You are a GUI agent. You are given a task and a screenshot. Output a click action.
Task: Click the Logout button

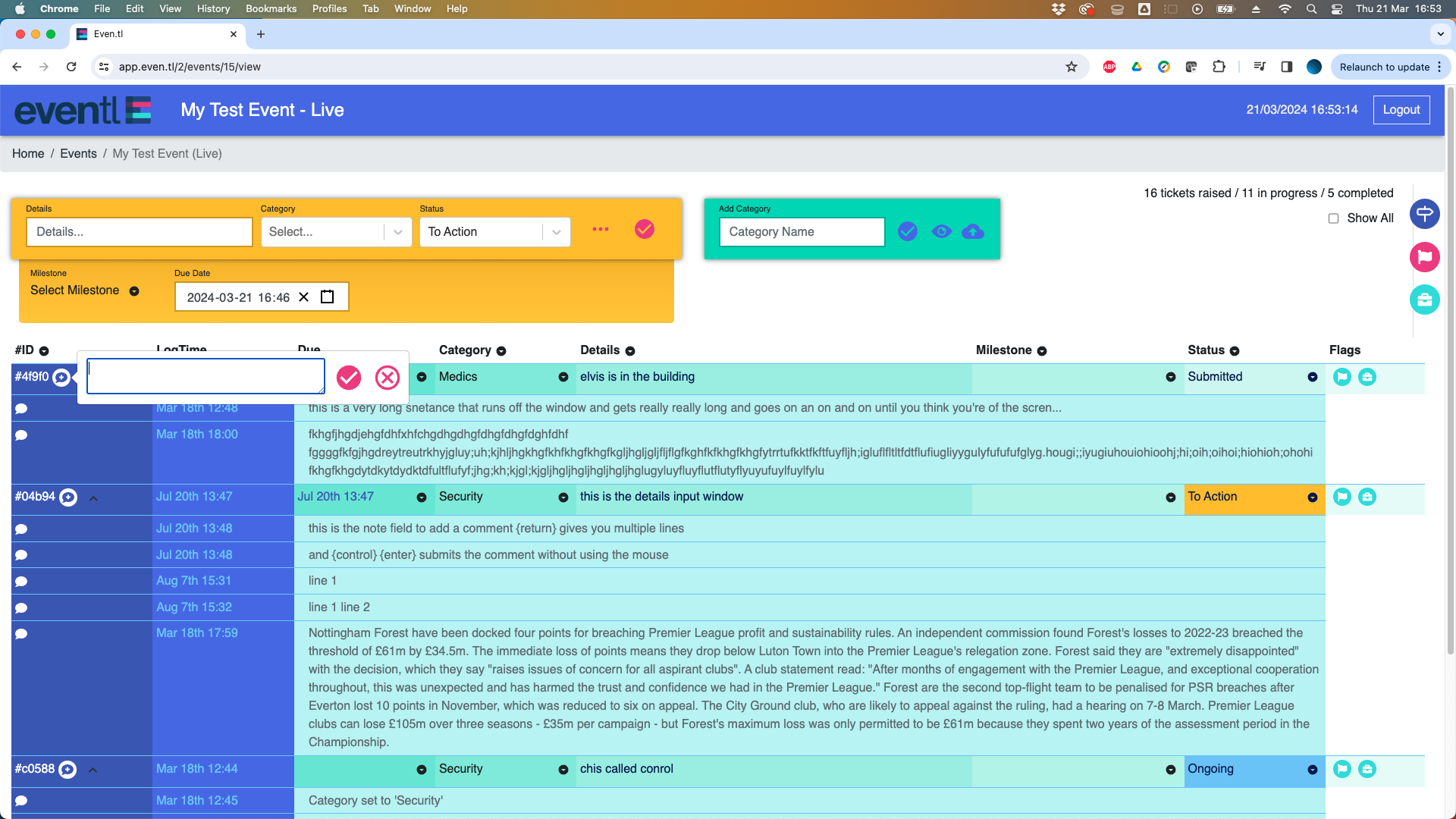tap(1401, 110)
